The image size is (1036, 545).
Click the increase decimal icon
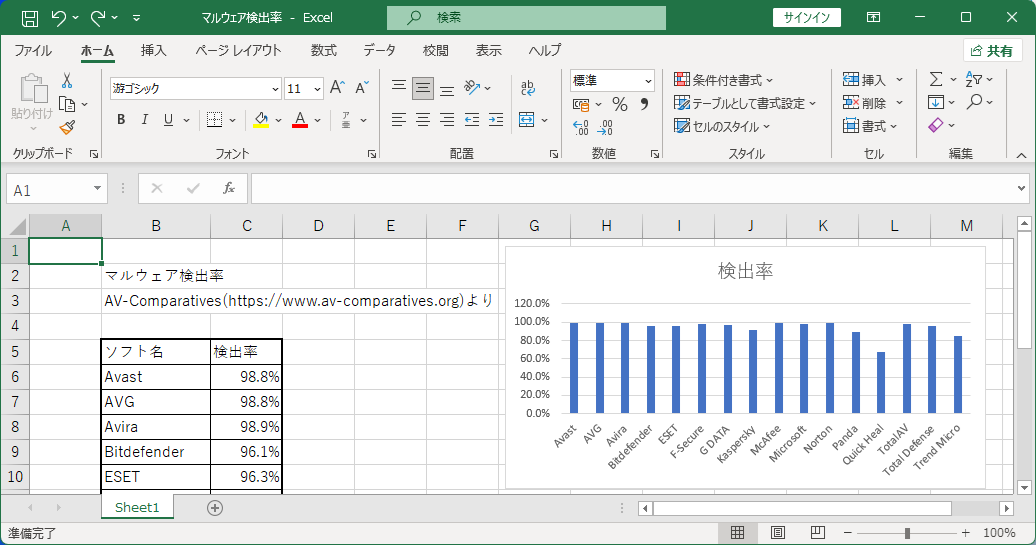pos(581,127)
